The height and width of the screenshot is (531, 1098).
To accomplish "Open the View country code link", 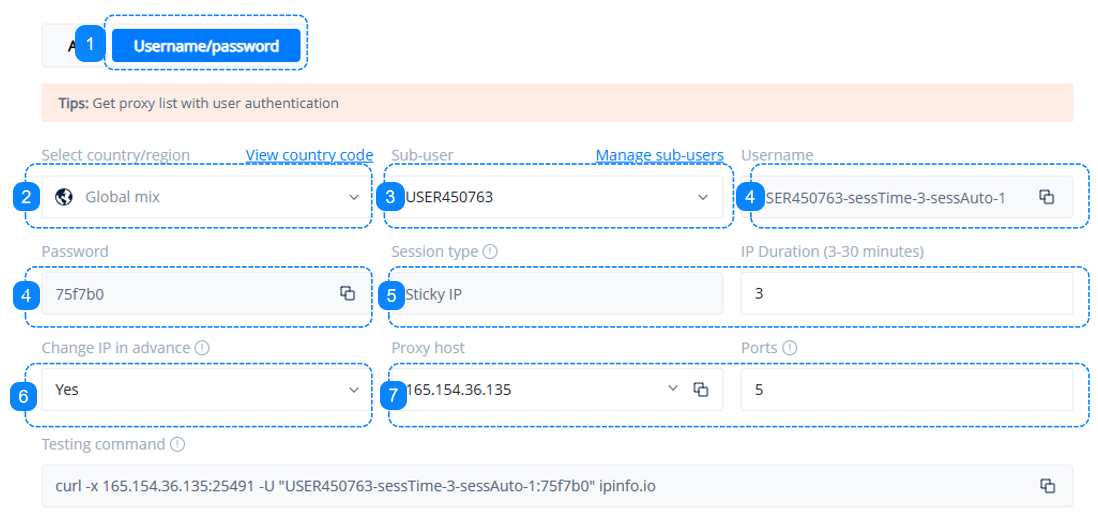I will pos(309,155).
